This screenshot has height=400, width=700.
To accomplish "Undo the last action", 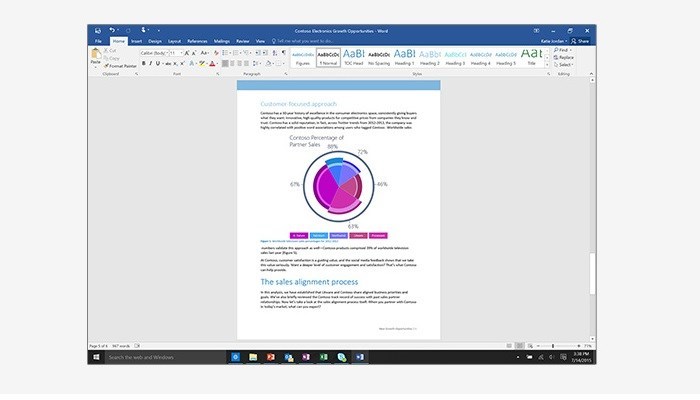I will [x=112, y=30].
